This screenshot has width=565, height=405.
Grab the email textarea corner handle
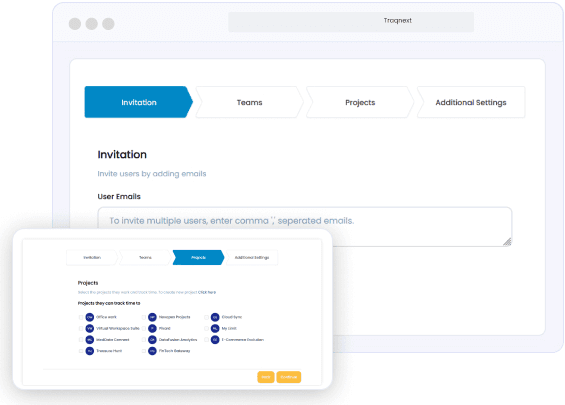click(507, 242)
